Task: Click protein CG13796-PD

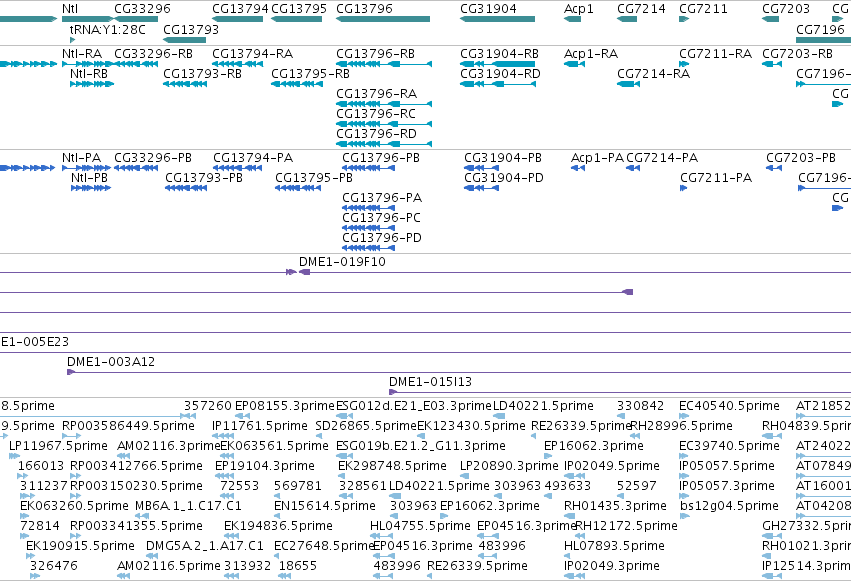Action: coord(368,248)
